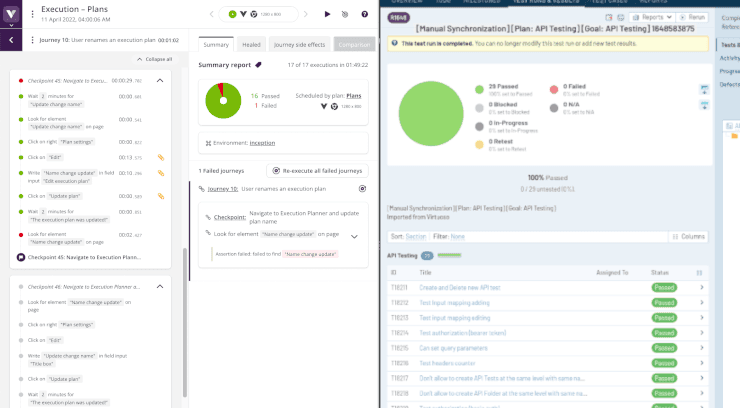Click the orange folder icon in TestRail sidebar

point(734,136)
